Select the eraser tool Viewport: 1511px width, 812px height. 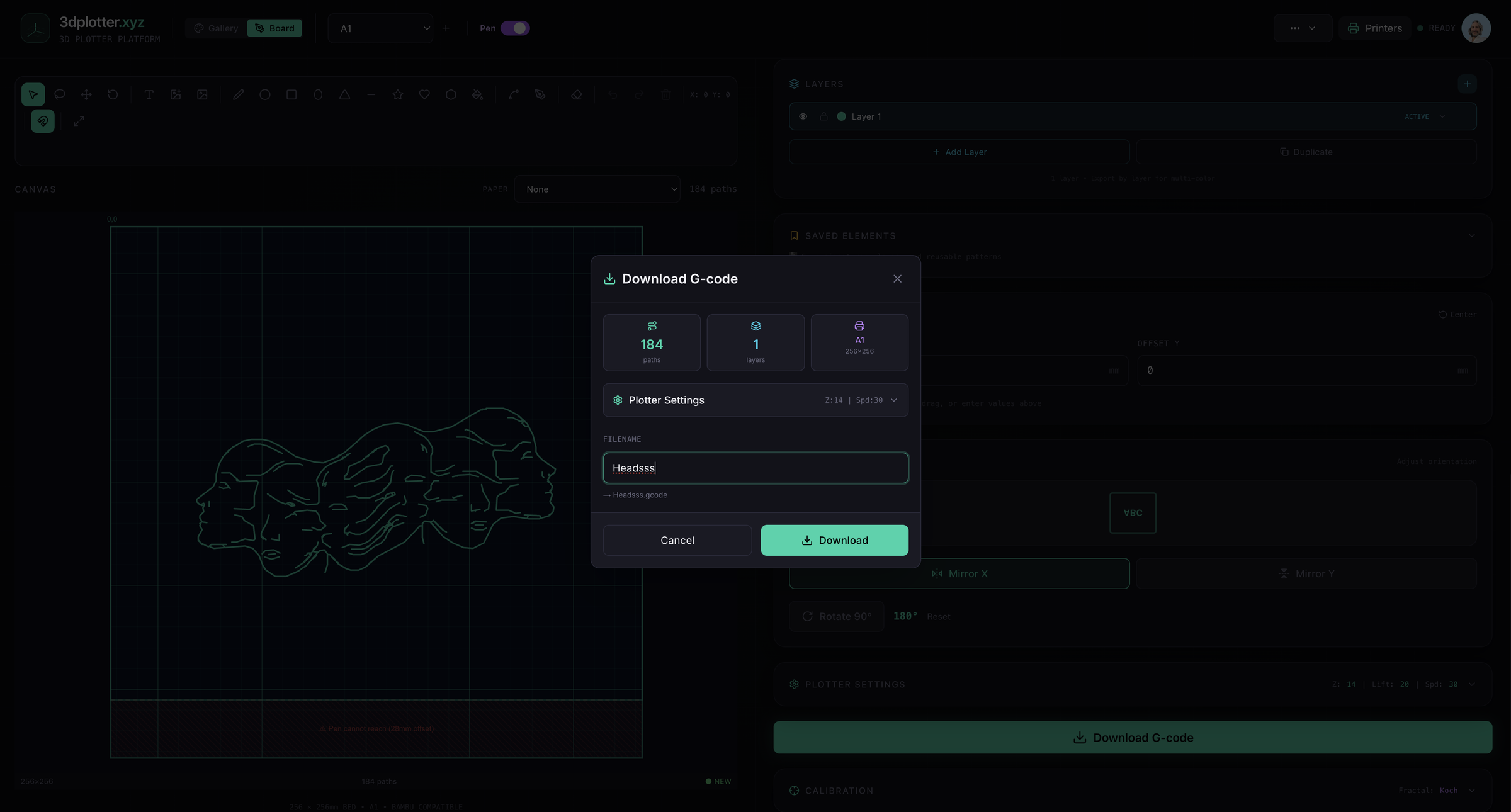click(x=576, y=94)
